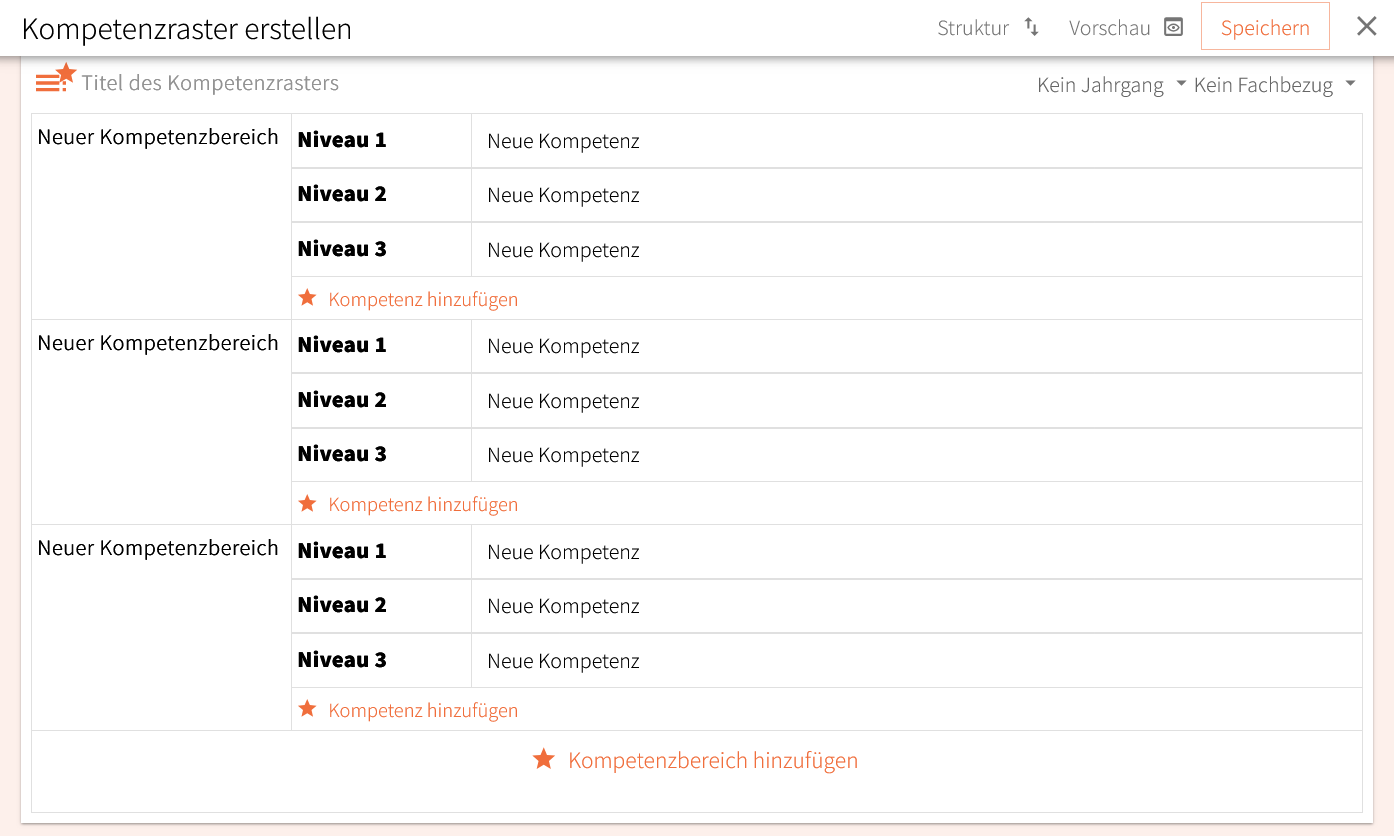This screenshot has width=1394, height=836.
Task: Edit the first Neuer Kompetenzbereich cell
Action: [x=158, y=137]
